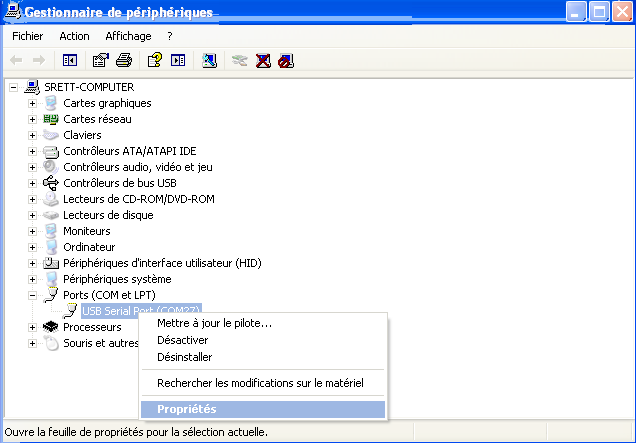Open the Action menu
Viewport: 636px width, 443px height.
[x=74, y=36]
